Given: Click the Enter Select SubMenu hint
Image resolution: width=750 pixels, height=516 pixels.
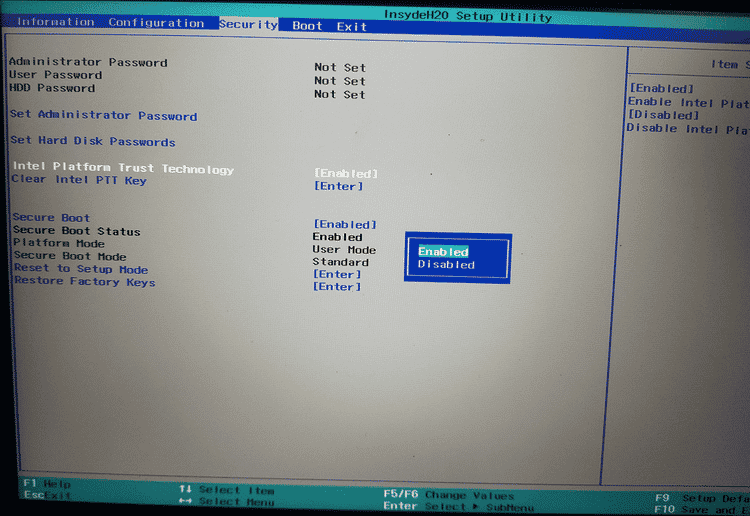Looking at the screenshot, I should click(x=458, y=506).
